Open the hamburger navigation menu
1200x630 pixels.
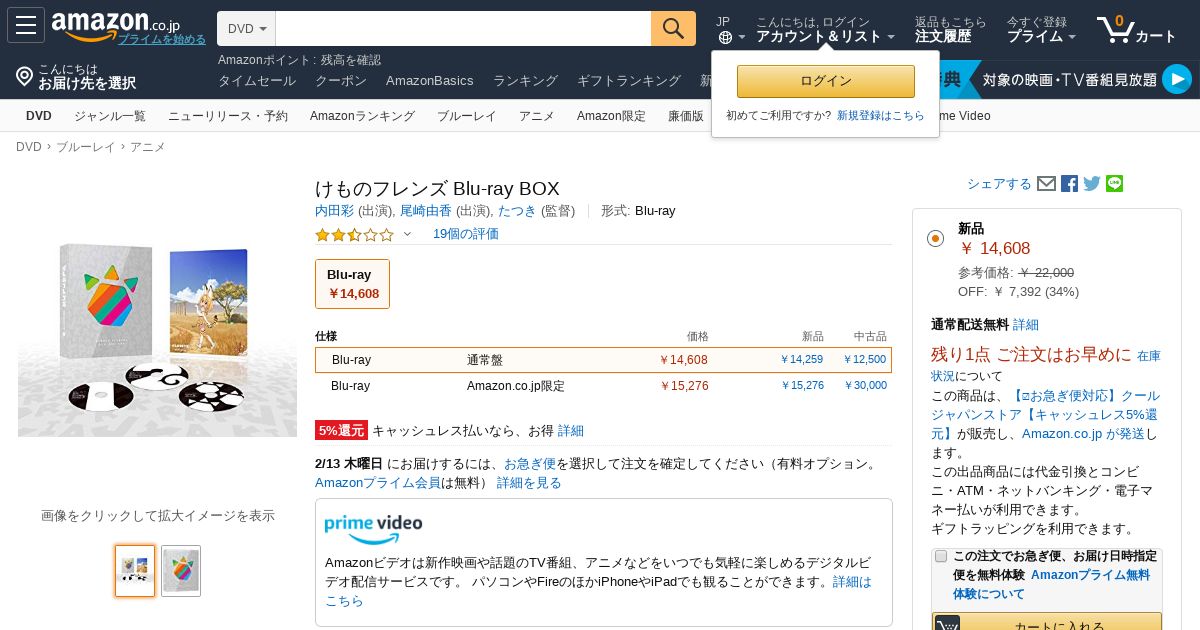click(26, 26)
